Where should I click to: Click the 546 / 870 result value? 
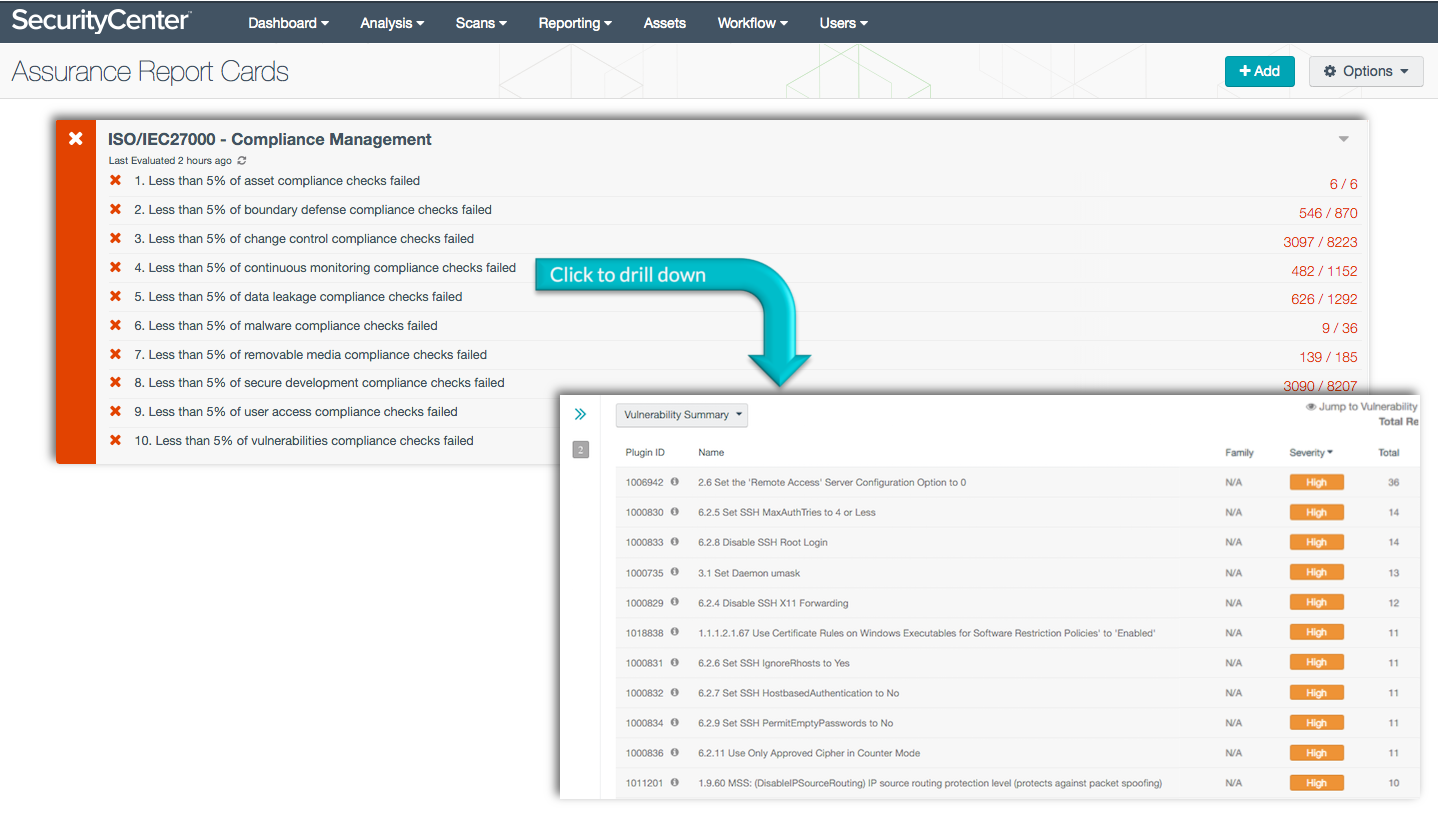point(1328,213)
